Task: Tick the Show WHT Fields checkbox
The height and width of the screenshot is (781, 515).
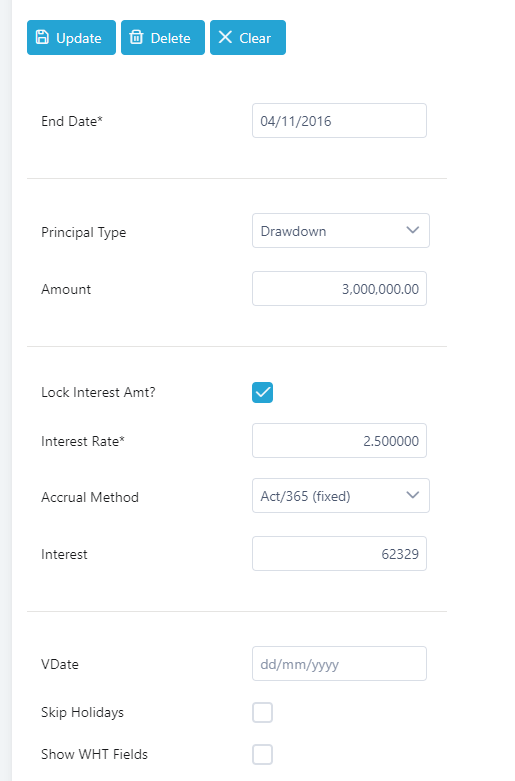Action: (x=262, y=755)
